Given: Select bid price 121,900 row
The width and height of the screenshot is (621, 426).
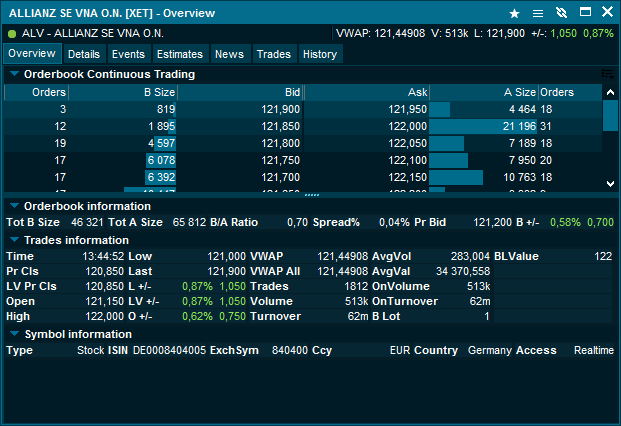Looking at the screenshot, I should [x=281, y=109].
